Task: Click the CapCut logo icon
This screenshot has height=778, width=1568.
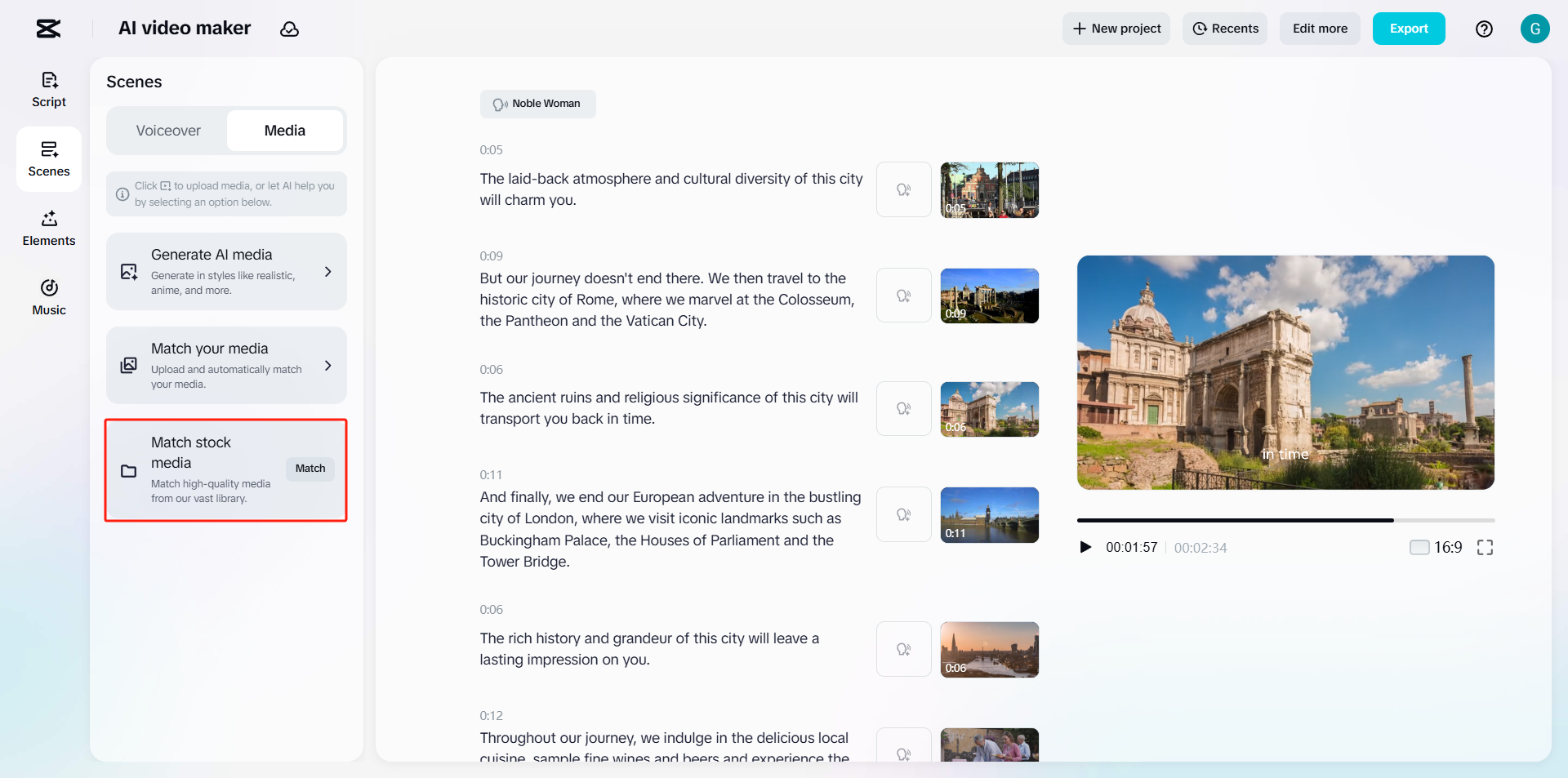Action: (x=49, y=29)
